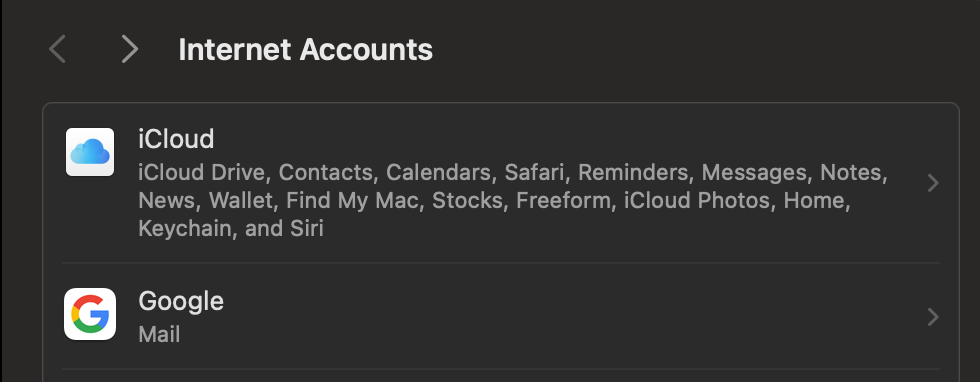The width and height of the screenshot is (980, 382).
Task: Click Messages in iCloud services list
Action: click(753, 172)
